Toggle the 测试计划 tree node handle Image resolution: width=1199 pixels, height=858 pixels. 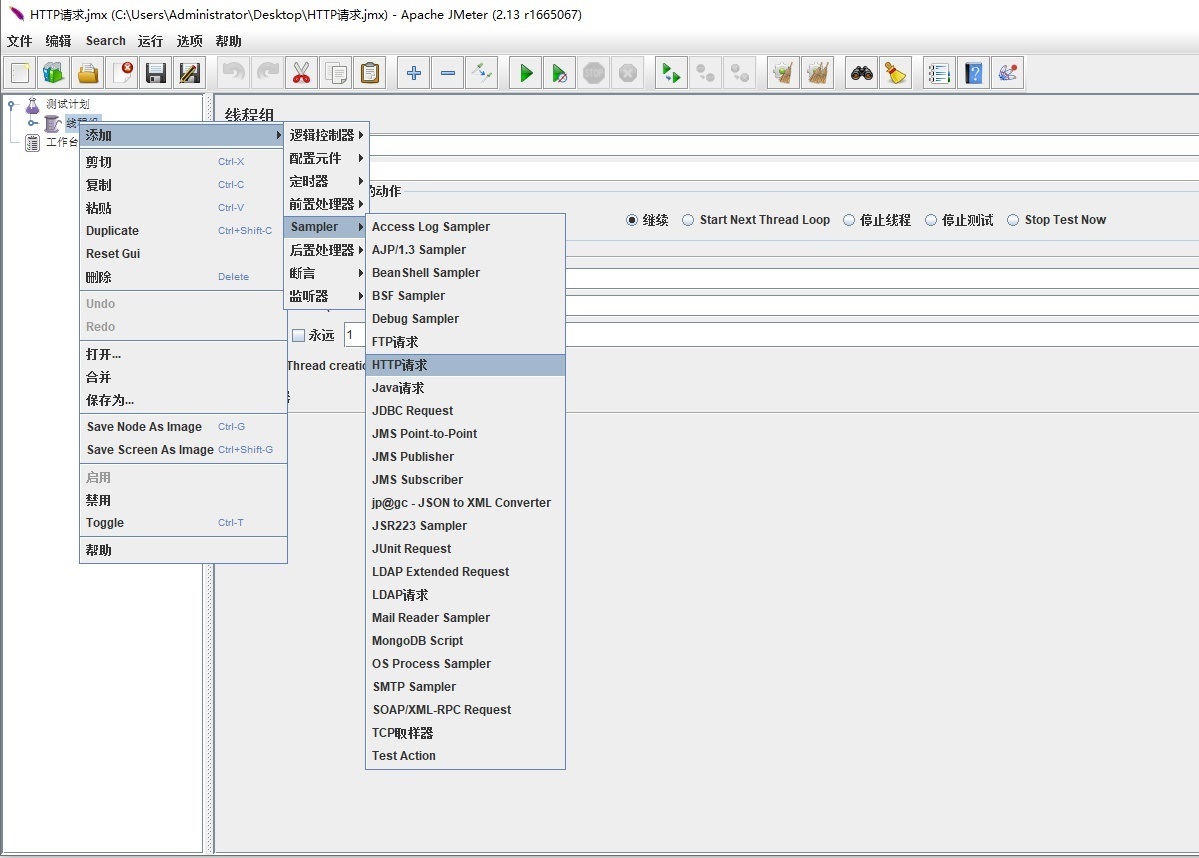coord(11,105)
